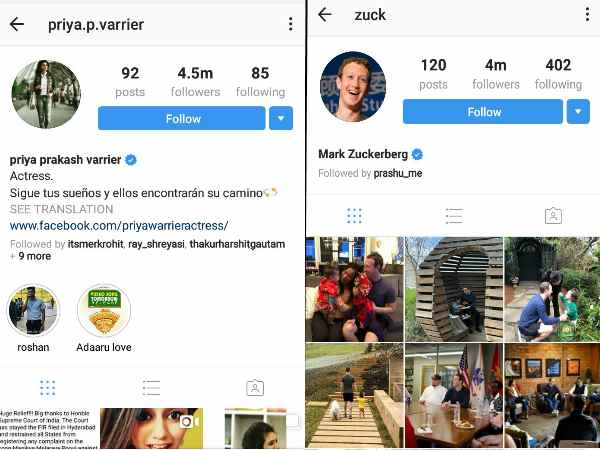Viewport: 600px width, 450px height.
Task: Open zuck's wooden sculpture photo
Action: coord(454,289)
